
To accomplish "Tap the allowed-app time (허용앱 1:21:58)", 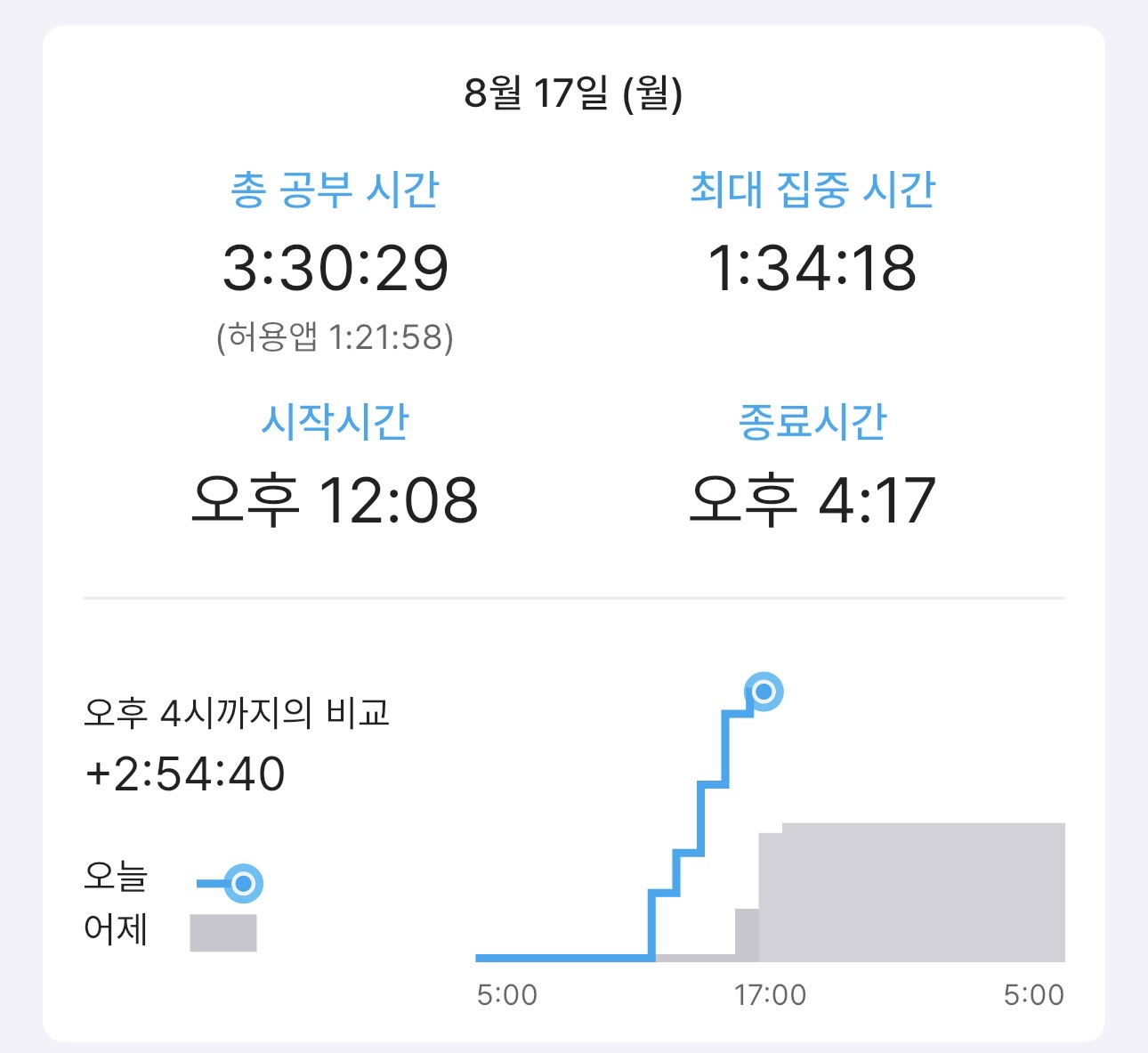I will (335, 337).
